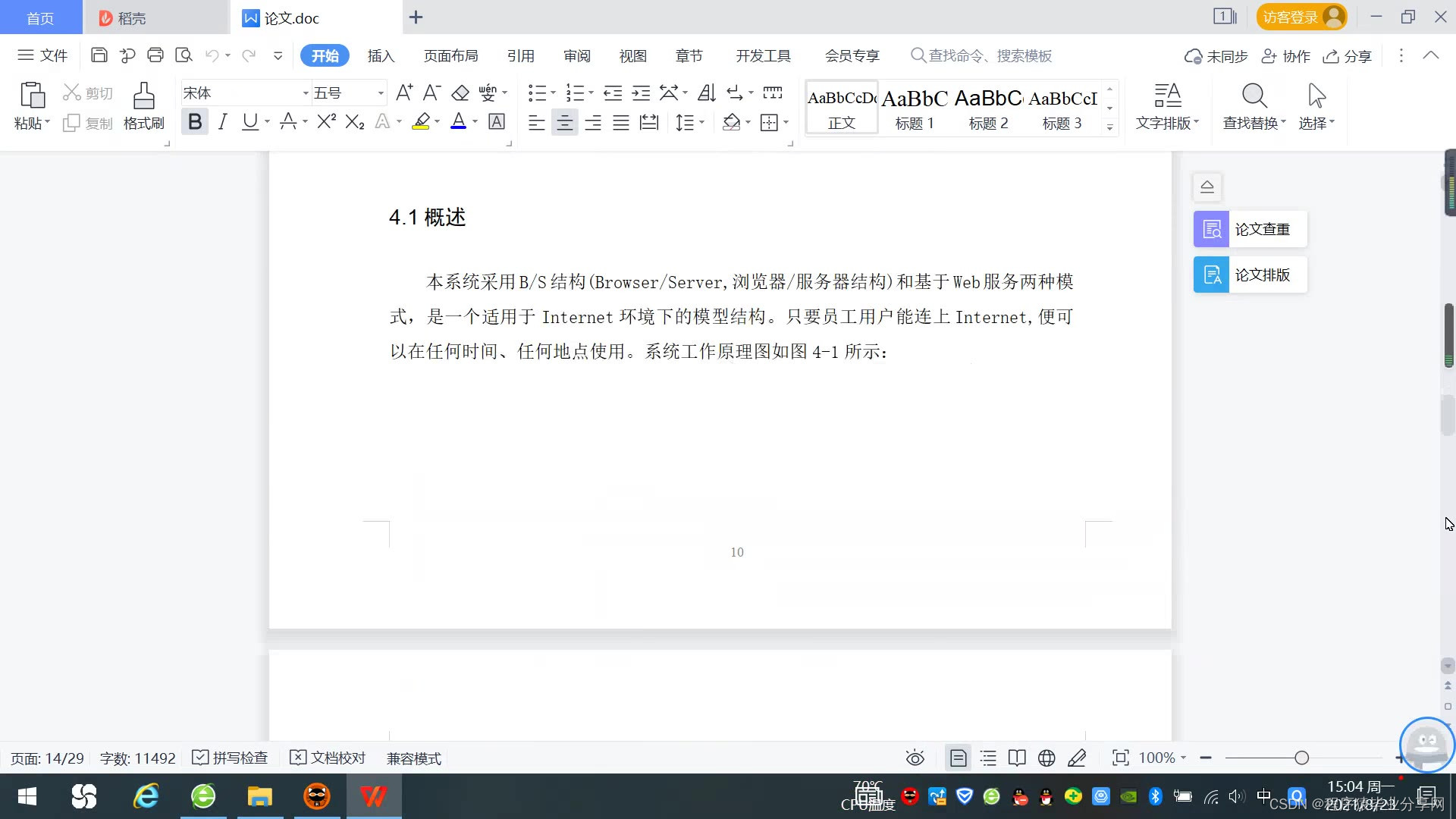
Task: Click the print icon in quick toolbar
Action: [x=155, y=55]
